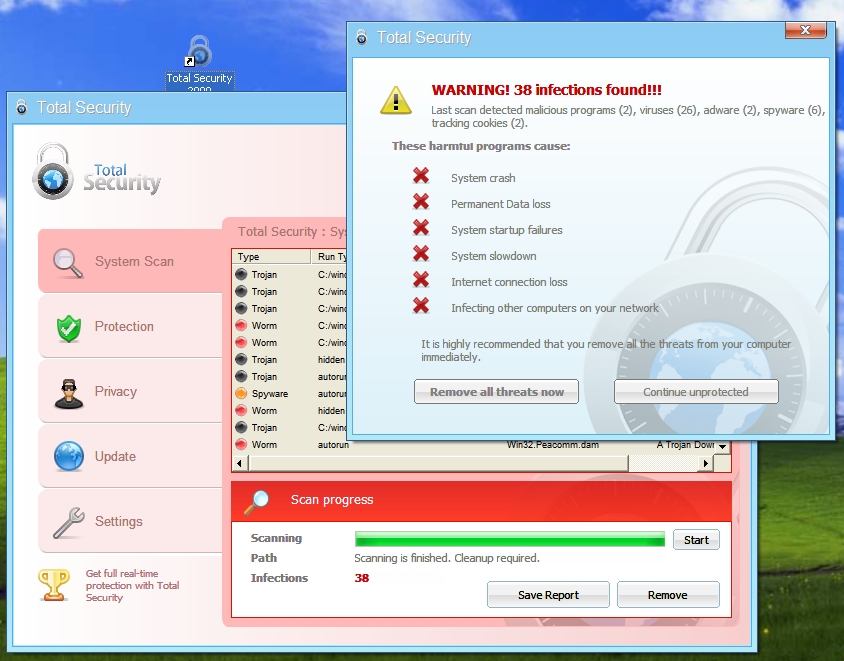The width and height of the screenshot is (844, 661).
Task: Click the threat list's right scroll arrow
Action: 705,463
